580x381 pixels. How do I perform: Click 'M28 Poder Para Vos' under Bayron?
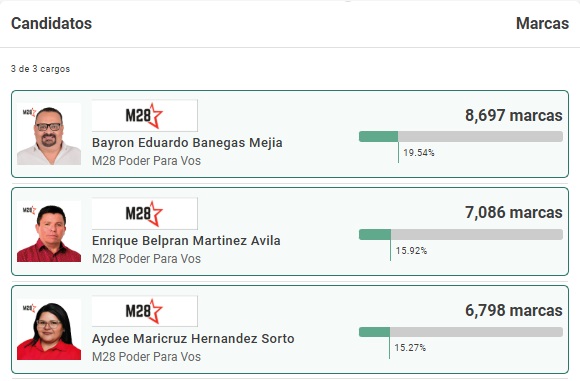click(146, 161)
